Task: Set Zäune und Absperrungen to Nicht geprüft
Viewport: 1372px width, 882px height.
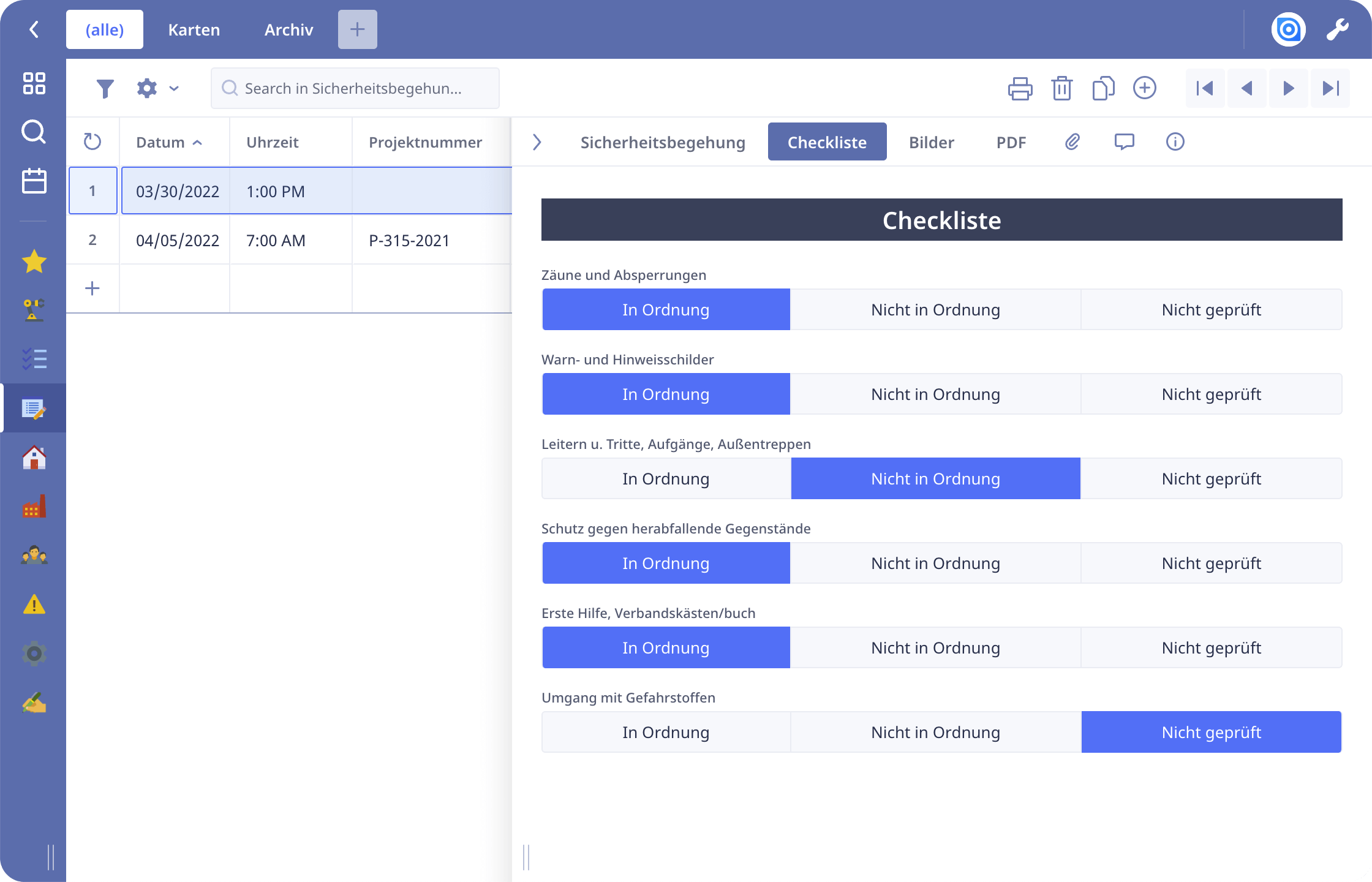Action: tap(1212, 310)
